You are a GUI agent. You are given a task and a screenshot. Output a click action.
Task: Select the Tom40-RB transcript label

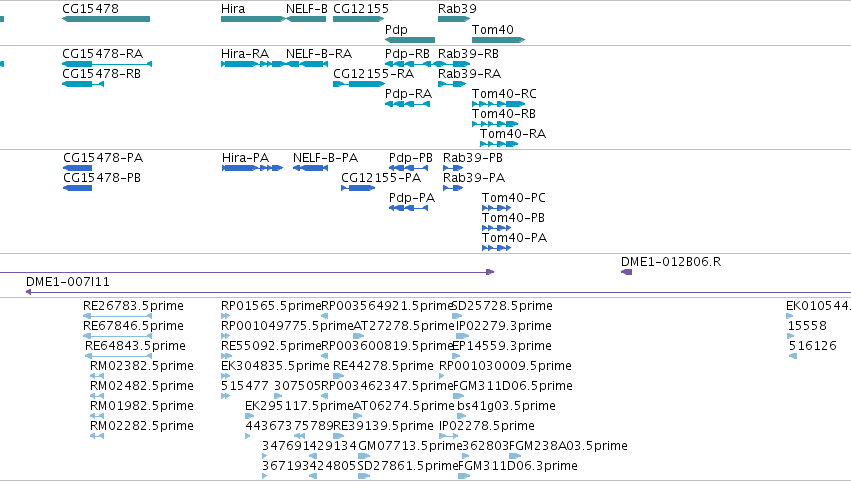[504, 114]
